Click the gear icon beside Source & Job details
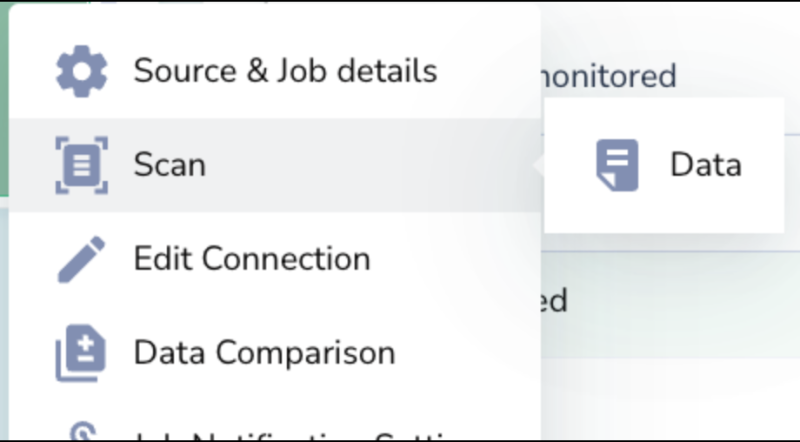Viewport: 800px width, 442px height. point(81,72)
